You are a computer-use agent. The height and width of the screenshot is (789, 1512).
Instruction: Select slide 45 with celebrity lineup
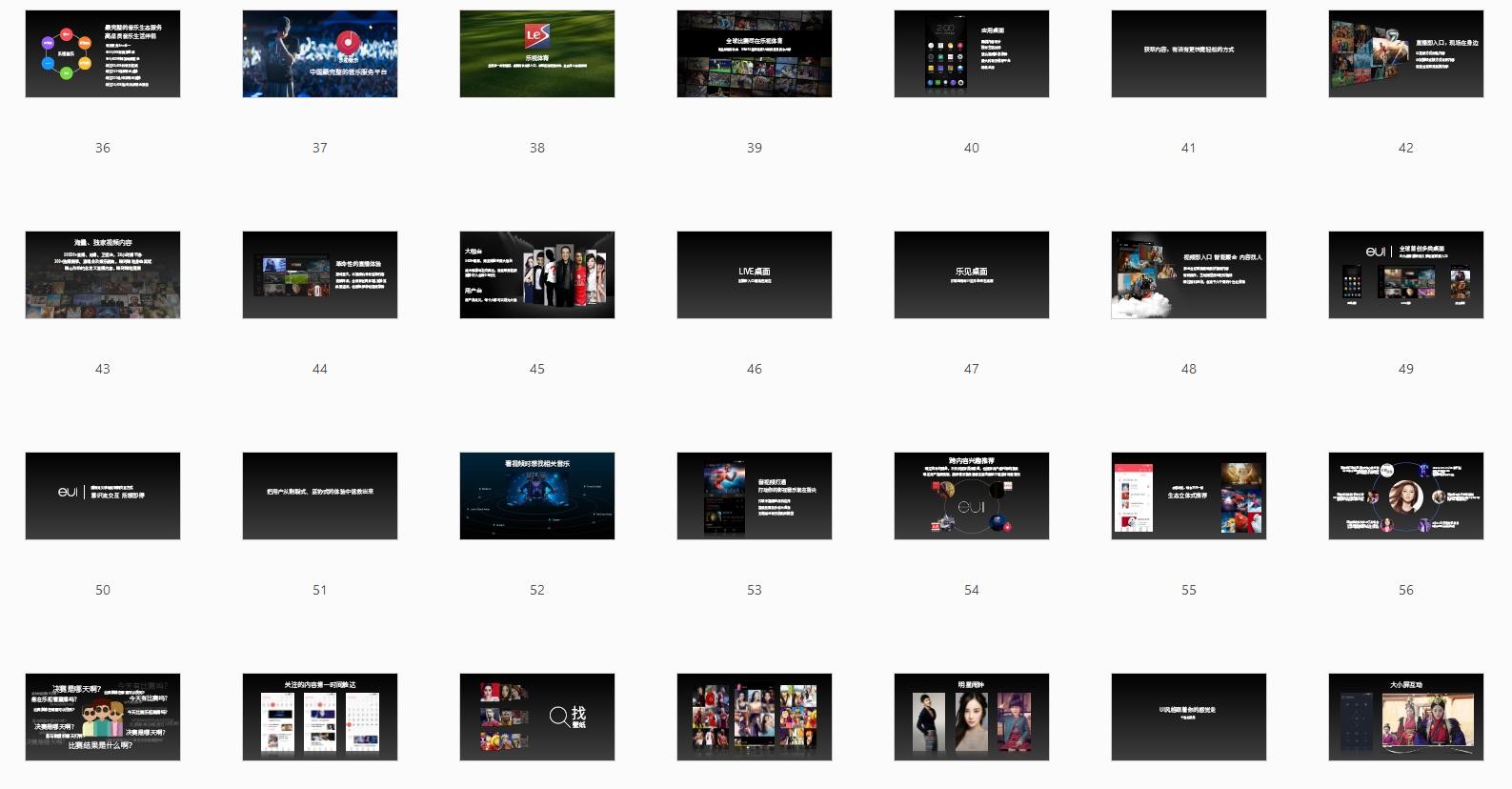tap(537, 275)
